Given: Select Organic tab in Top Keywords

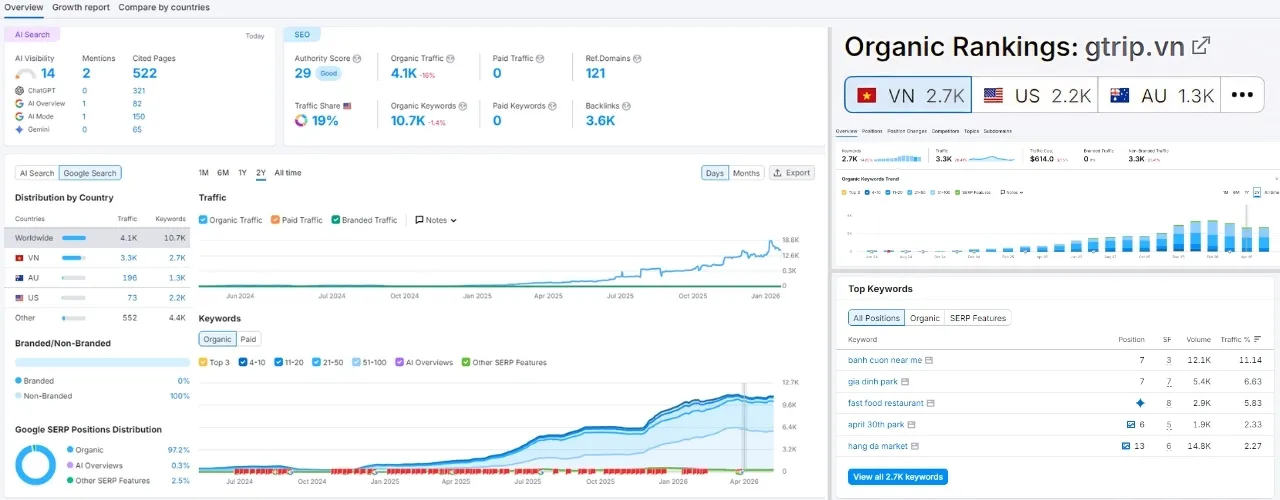Looking at the screenshot, I should tap(925, 318).
